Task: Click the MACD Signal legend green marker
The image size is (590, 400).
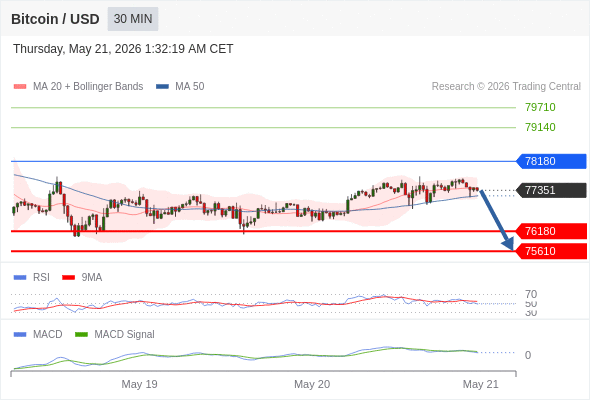Action: click(x=81, y=335)
